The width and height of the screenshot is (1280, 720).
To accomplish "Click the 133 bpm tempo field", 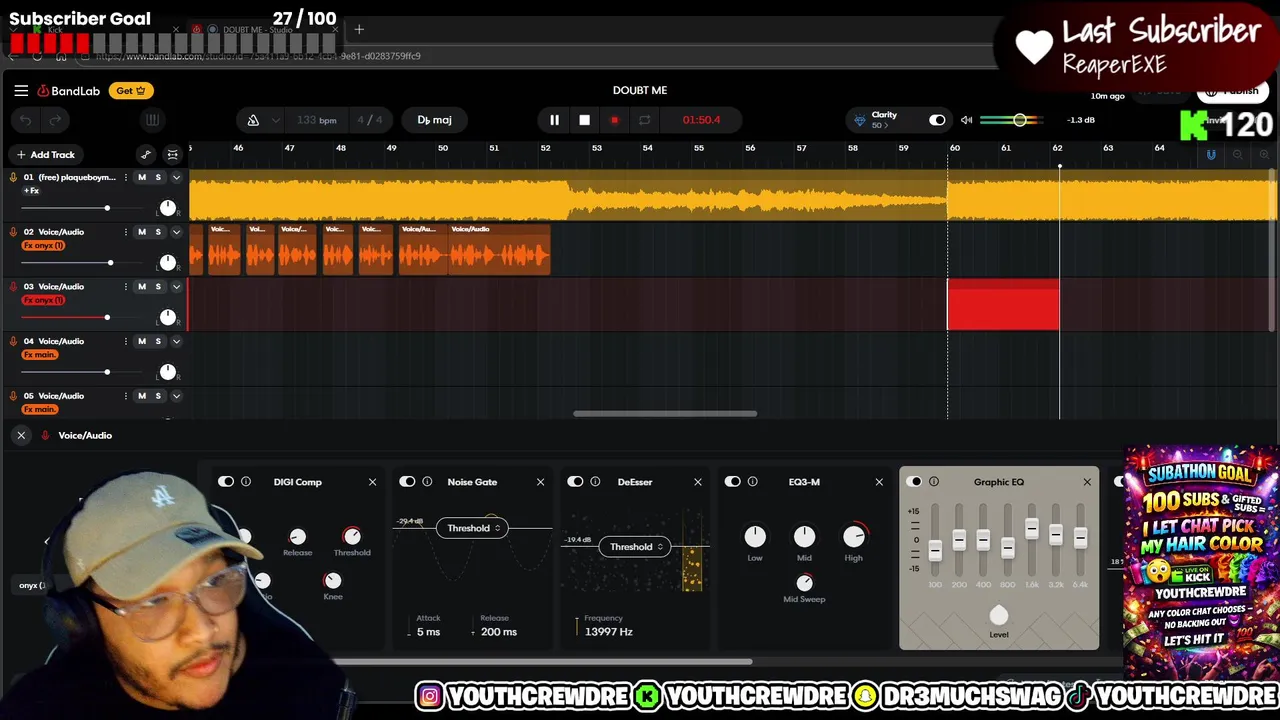I will [x=317, y=120].
